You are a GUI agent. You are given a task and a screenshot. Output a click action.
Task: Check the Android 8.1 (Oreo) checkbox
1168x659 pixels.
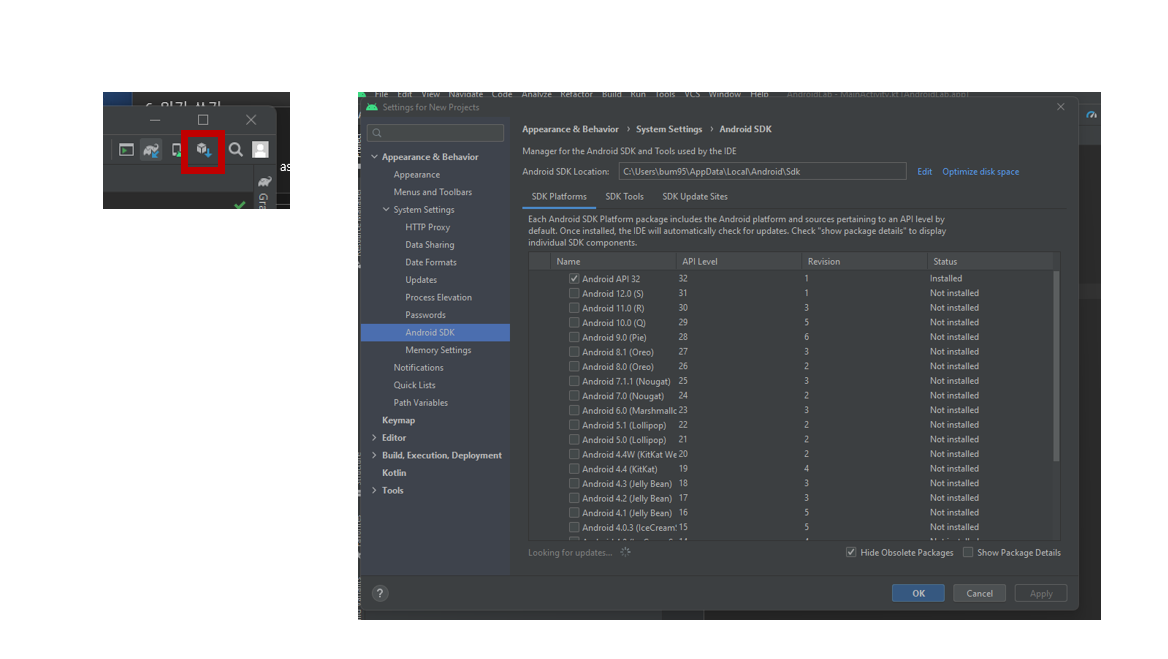coord(574,352)
